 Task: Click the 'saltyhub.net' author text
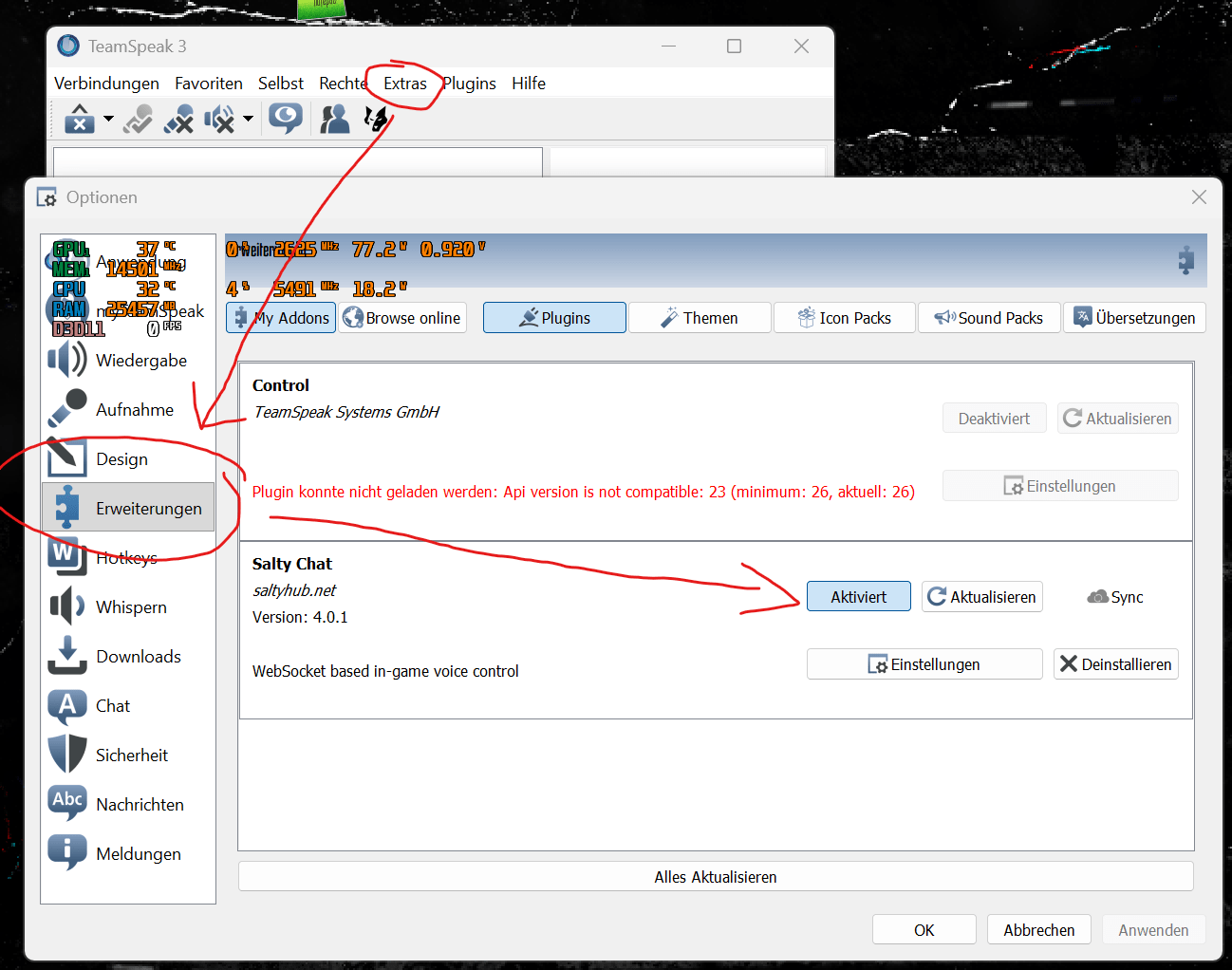click(294, 590)
